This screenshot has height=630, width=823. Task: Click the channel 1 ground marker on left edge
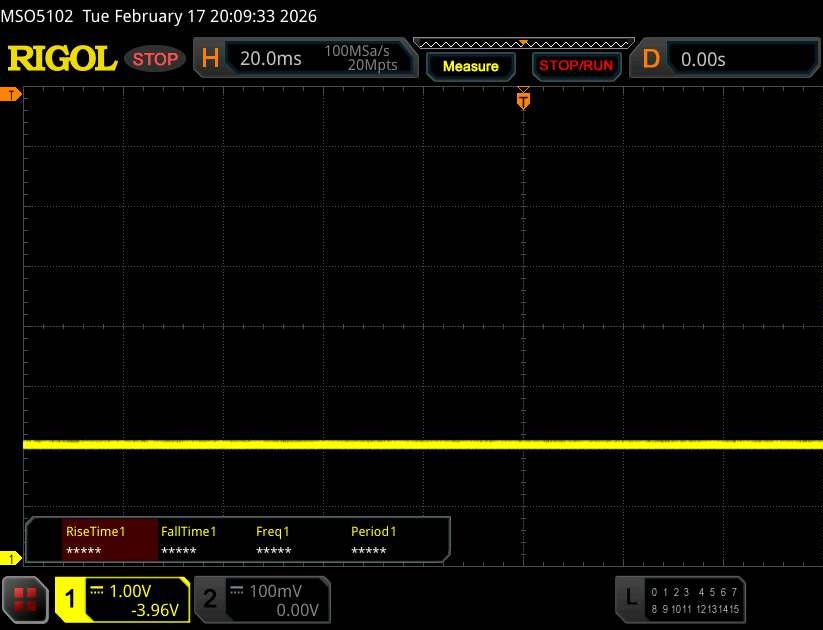[11, 558]
